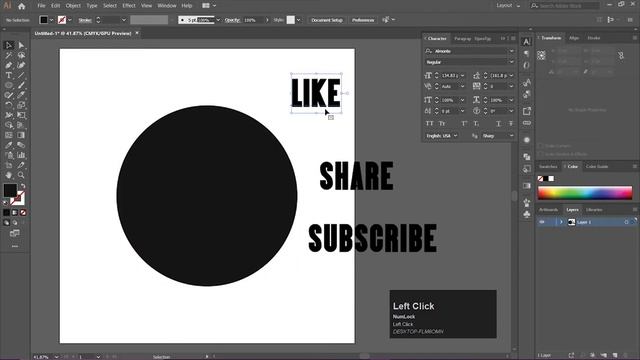Select the Eyedropper tool
The height and width of the screenshot is (360, 640).
(x=9, y=145)
